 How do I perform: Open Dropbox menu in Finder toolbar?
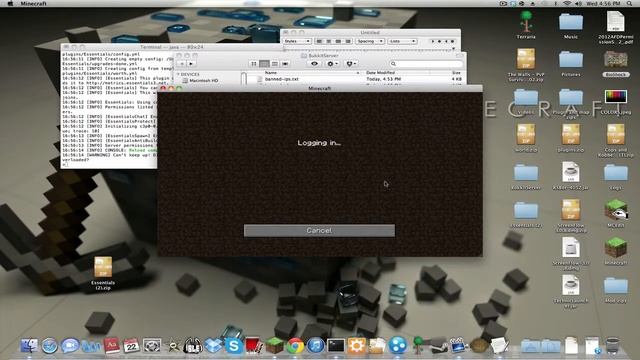(x=351, y=64)
